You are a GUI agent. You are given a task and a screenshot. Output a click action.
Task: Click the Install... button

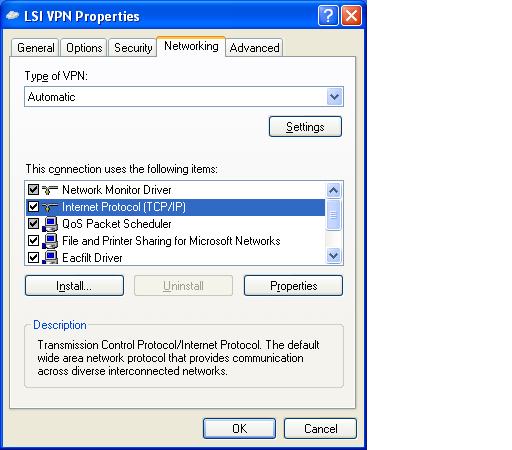(74, 286)
